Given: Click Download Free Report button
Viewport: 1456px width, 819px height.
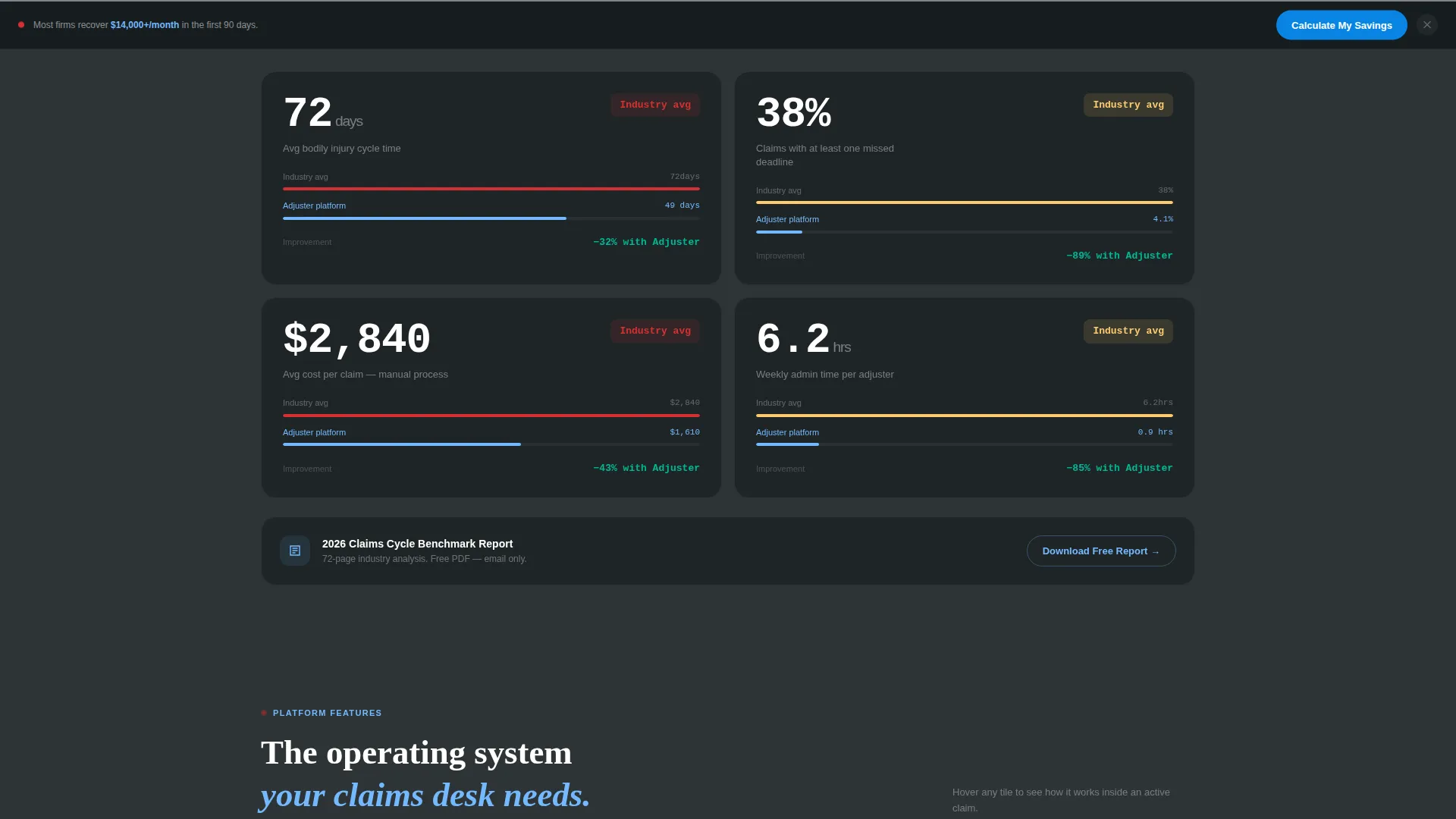Looking at the screenshot, I should pos(1101,551).
